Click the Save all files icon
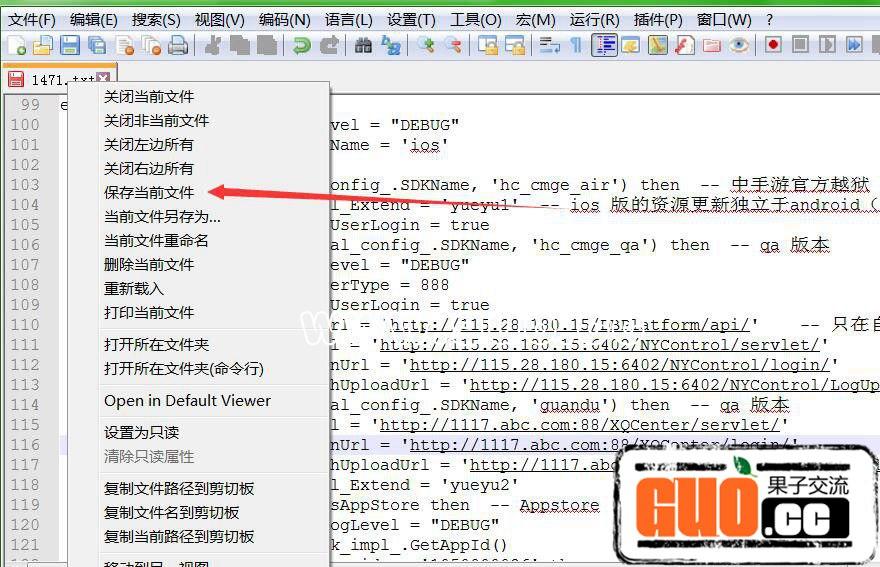 97,45
